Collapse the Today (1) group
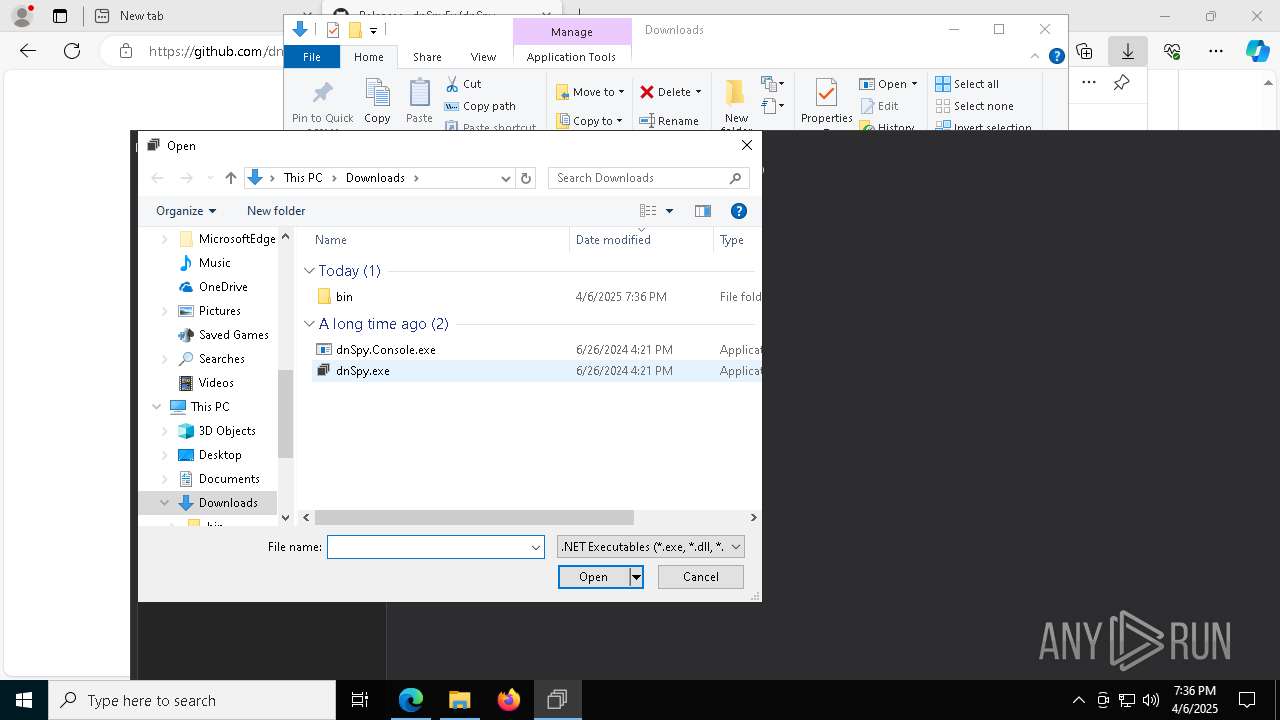Viewport: 1280px width, 720px height. tap(309, 271)
